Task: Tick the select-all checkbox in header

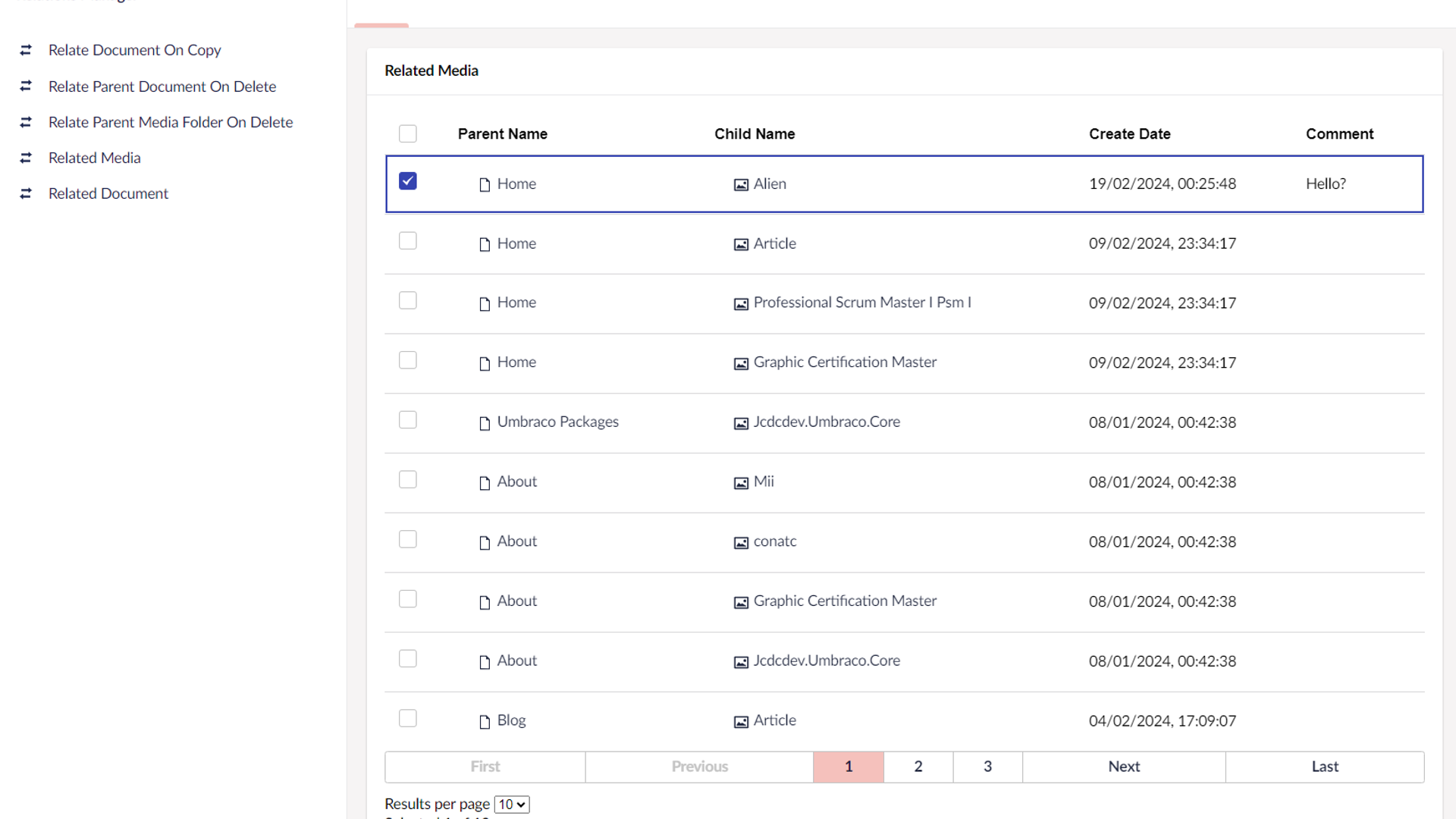Action: tap(408, 134)
